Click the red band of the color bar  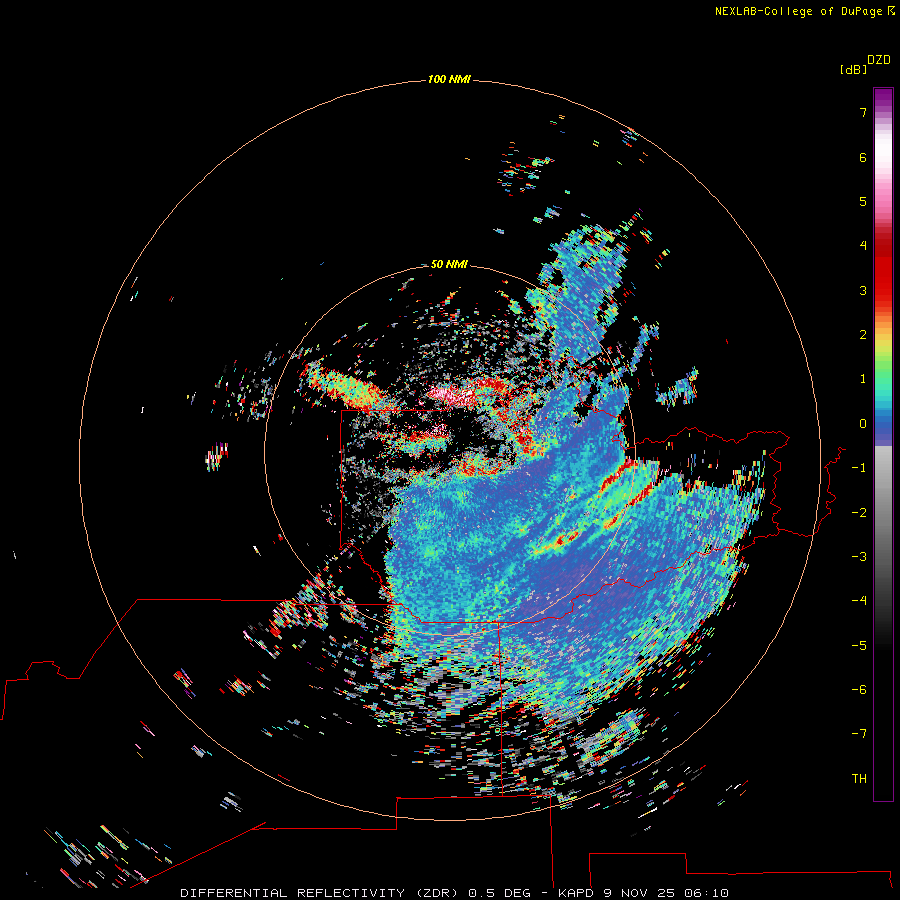[883, 270]
